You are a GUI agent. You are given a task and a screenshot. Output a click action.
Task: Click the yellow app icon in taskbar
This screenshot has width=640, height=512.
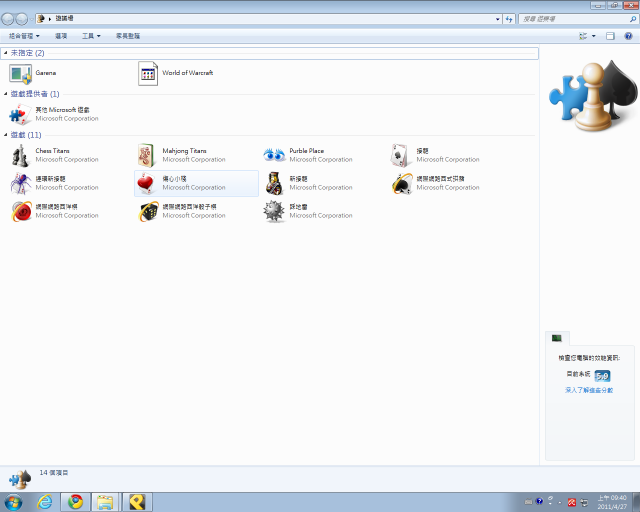[x=137, y=502]
